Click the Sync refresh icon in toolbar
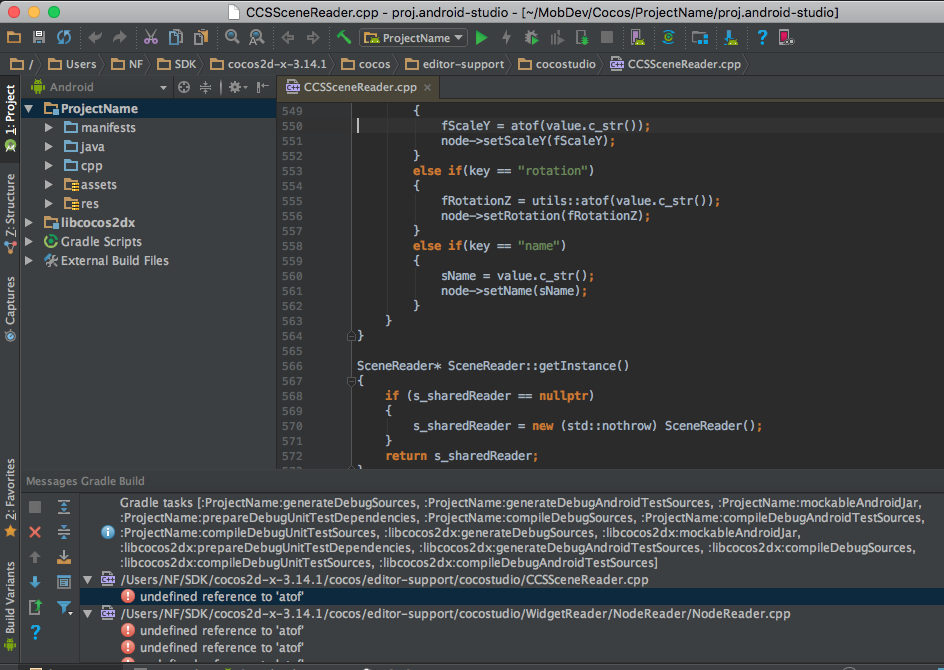Screen dimensions: 944x670 pos(64,38)
